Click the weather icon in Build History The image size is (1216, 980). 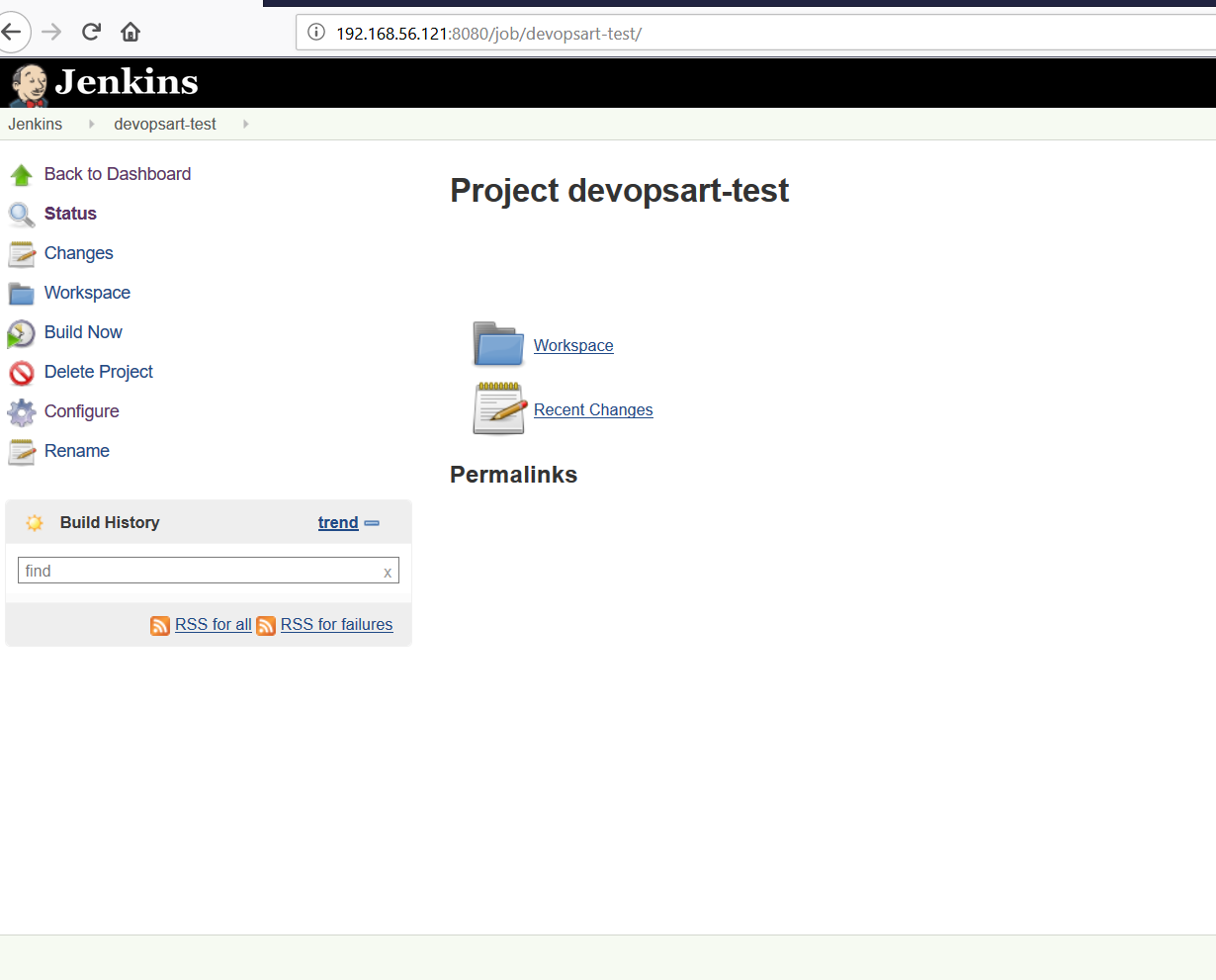35,522
